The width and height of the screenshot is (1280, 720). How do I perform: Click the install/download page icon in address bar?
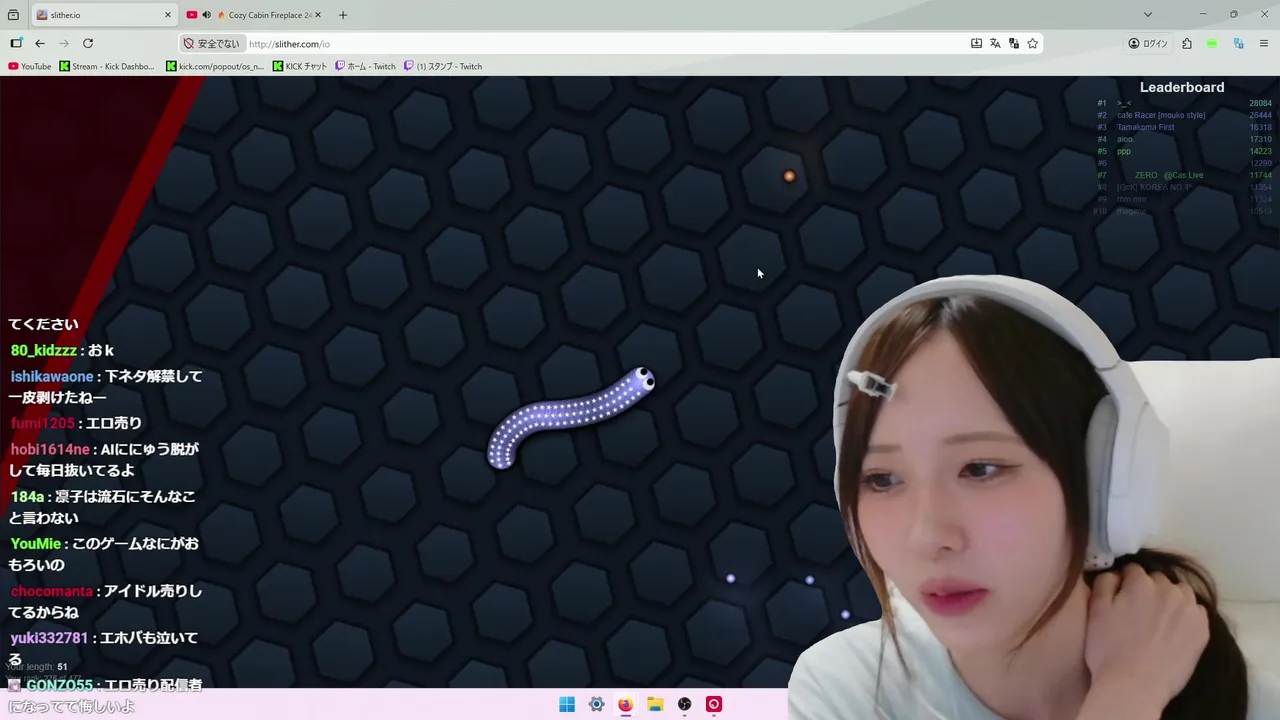point(976,43)
